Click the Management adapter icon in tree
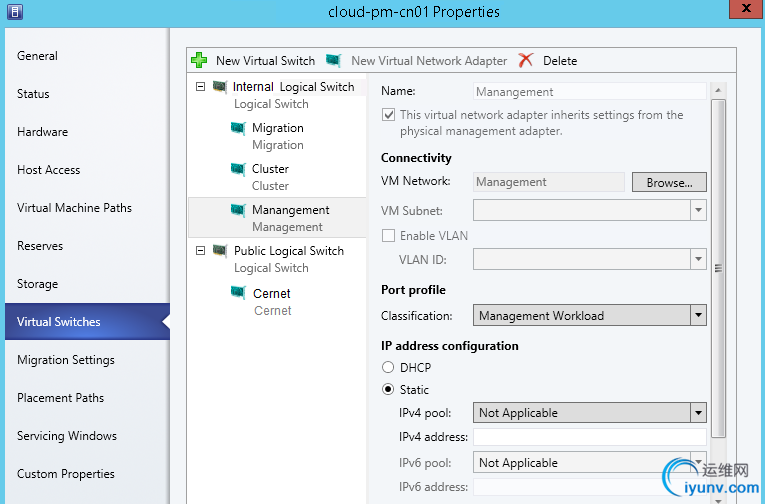765x504 pixels. point(238,210)
